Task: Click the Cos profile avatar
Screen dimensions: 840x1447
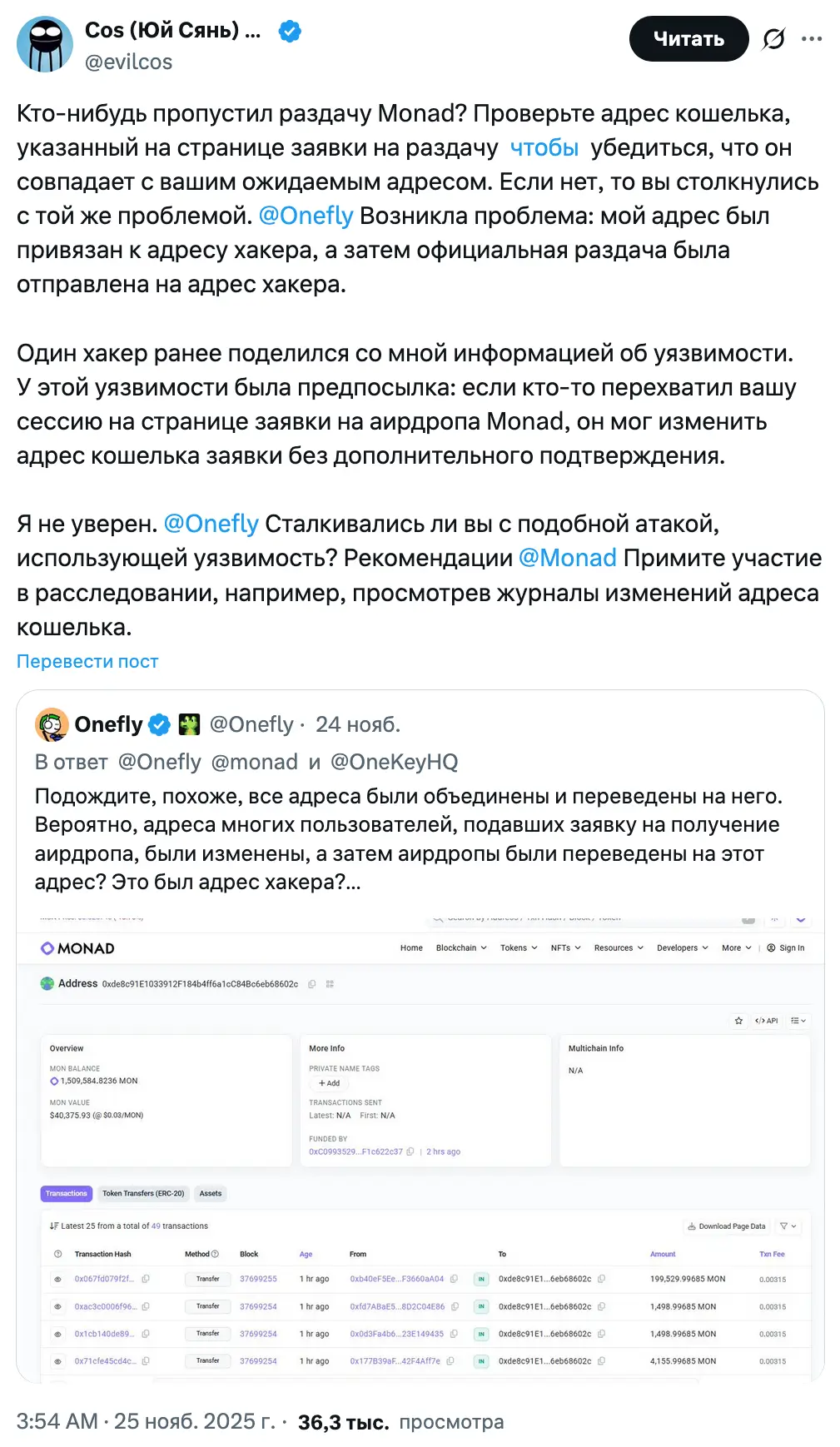Action: pos(45,44)
